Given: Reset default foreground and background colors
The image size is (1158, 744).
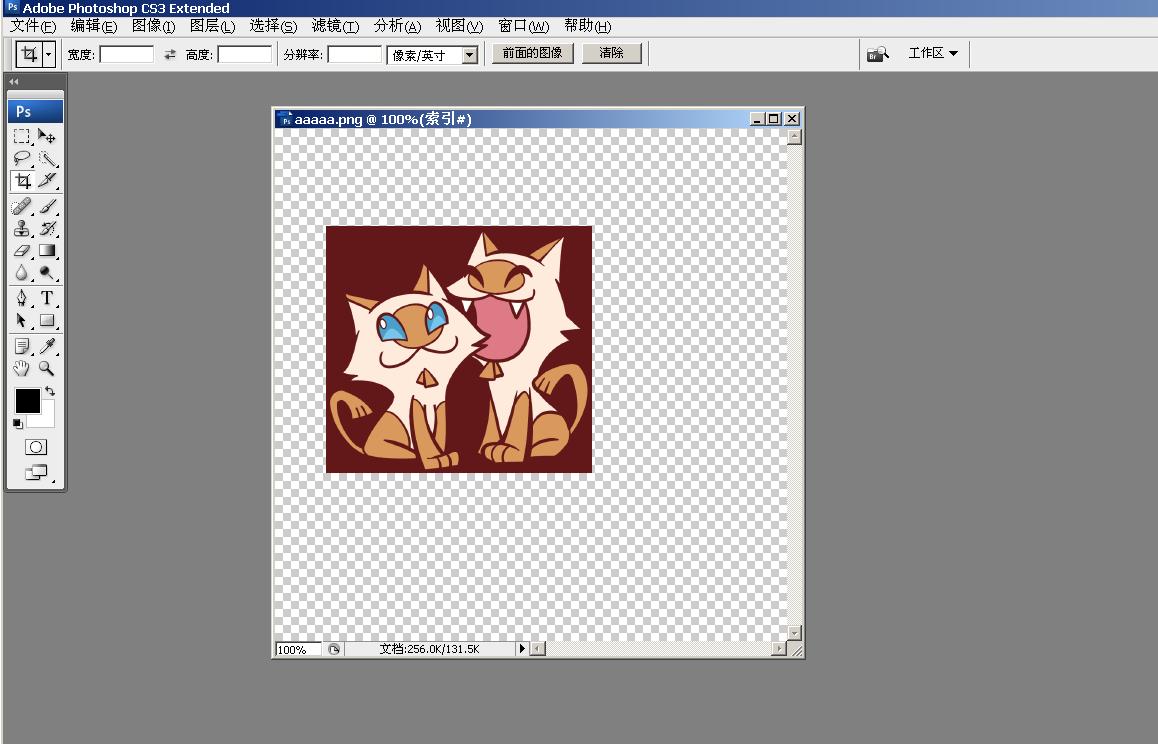Looking at the screenshot, I should tap(18, 423).
